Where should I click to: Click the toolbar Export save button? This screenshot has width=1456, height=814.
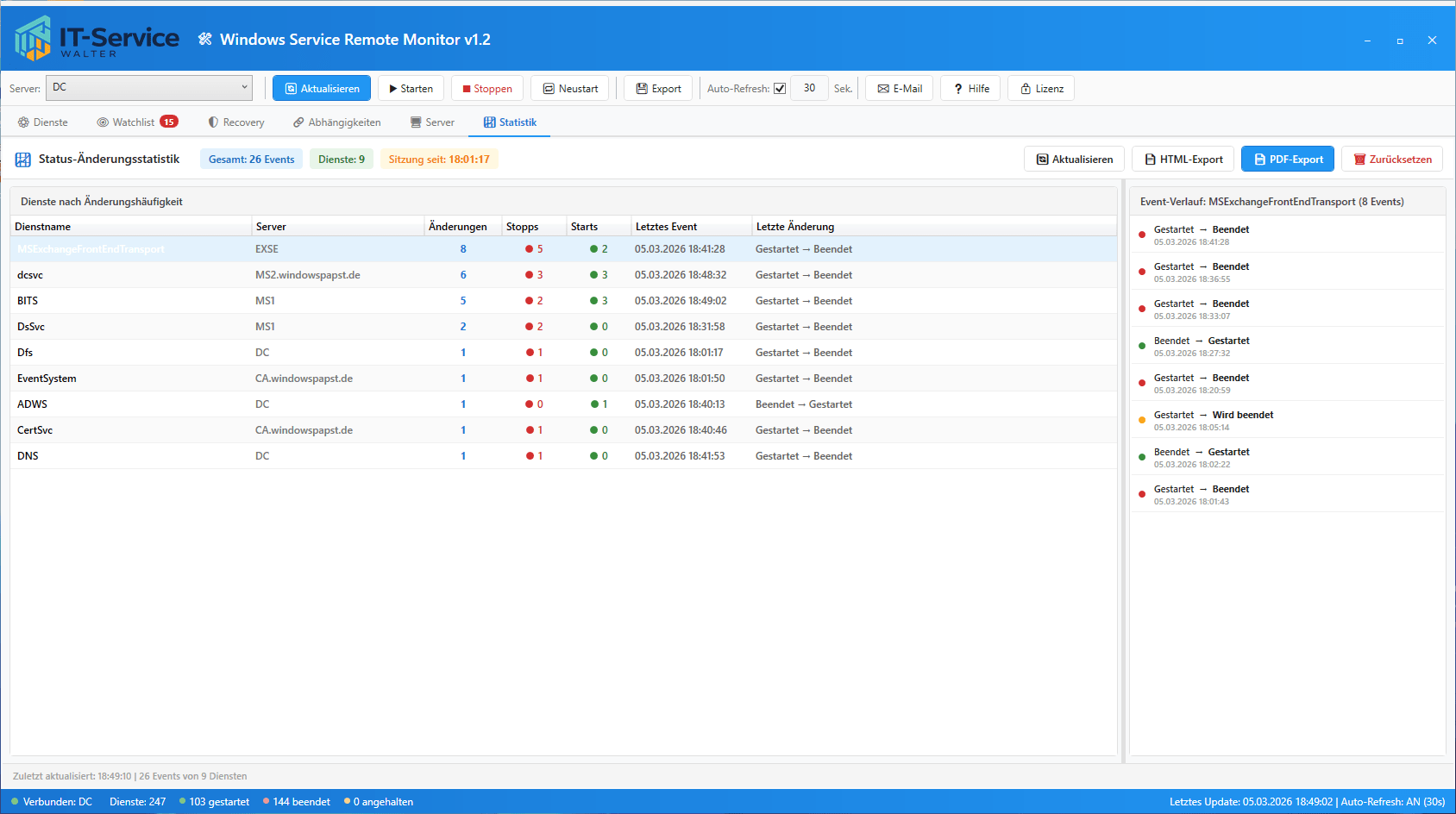(x=658, y=89)
